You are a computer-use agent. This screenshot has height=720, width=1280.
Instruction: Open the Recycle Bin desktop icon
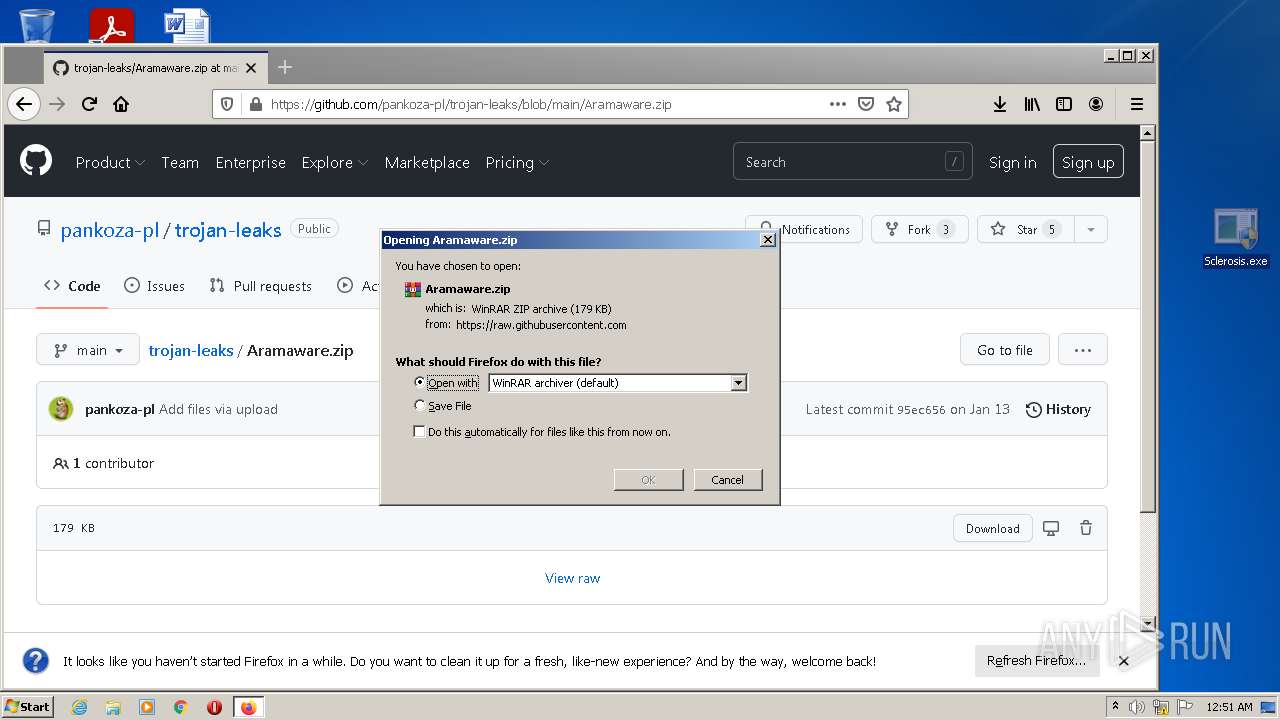pyautogui.click(x=37, y=24)
